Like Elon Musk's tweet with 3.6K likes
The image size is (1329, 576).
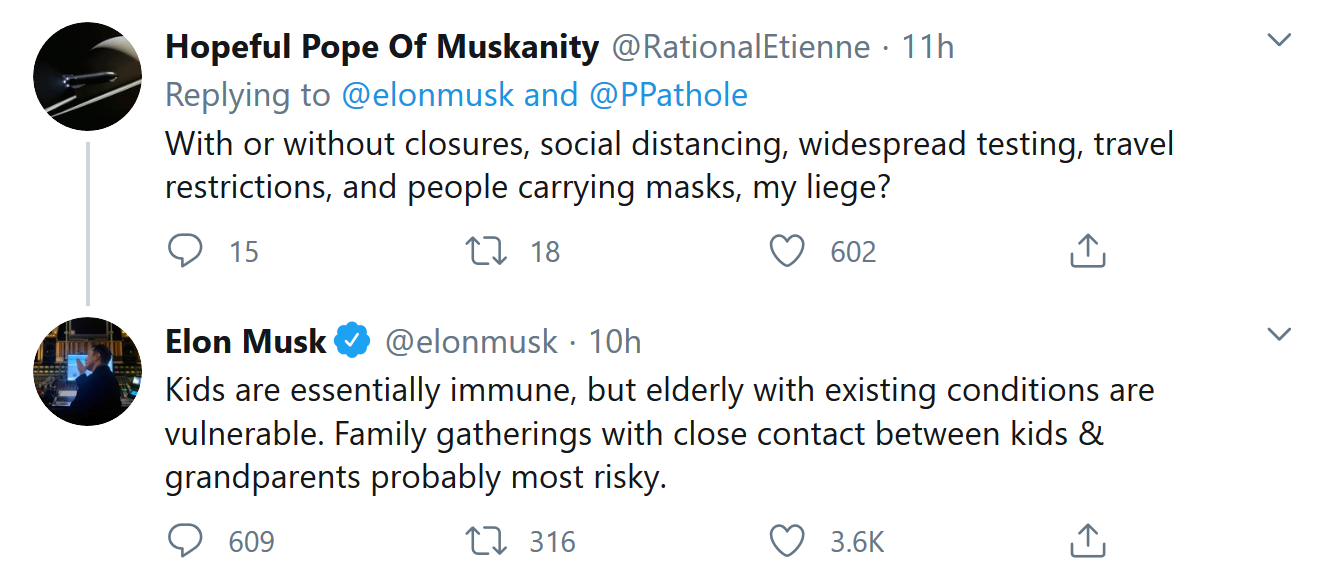[787, 541]
